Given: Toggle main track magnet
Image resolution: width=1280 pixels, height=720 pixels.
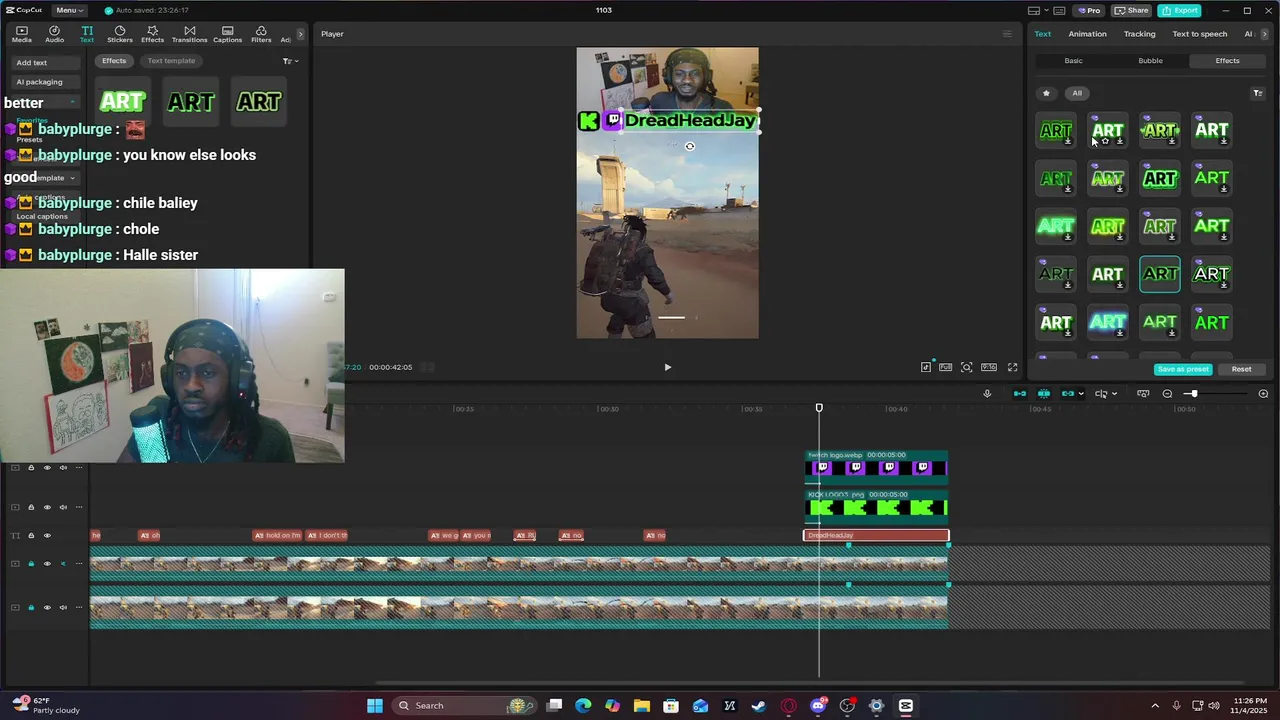Looking at the screenshot, I should 1020,394.
